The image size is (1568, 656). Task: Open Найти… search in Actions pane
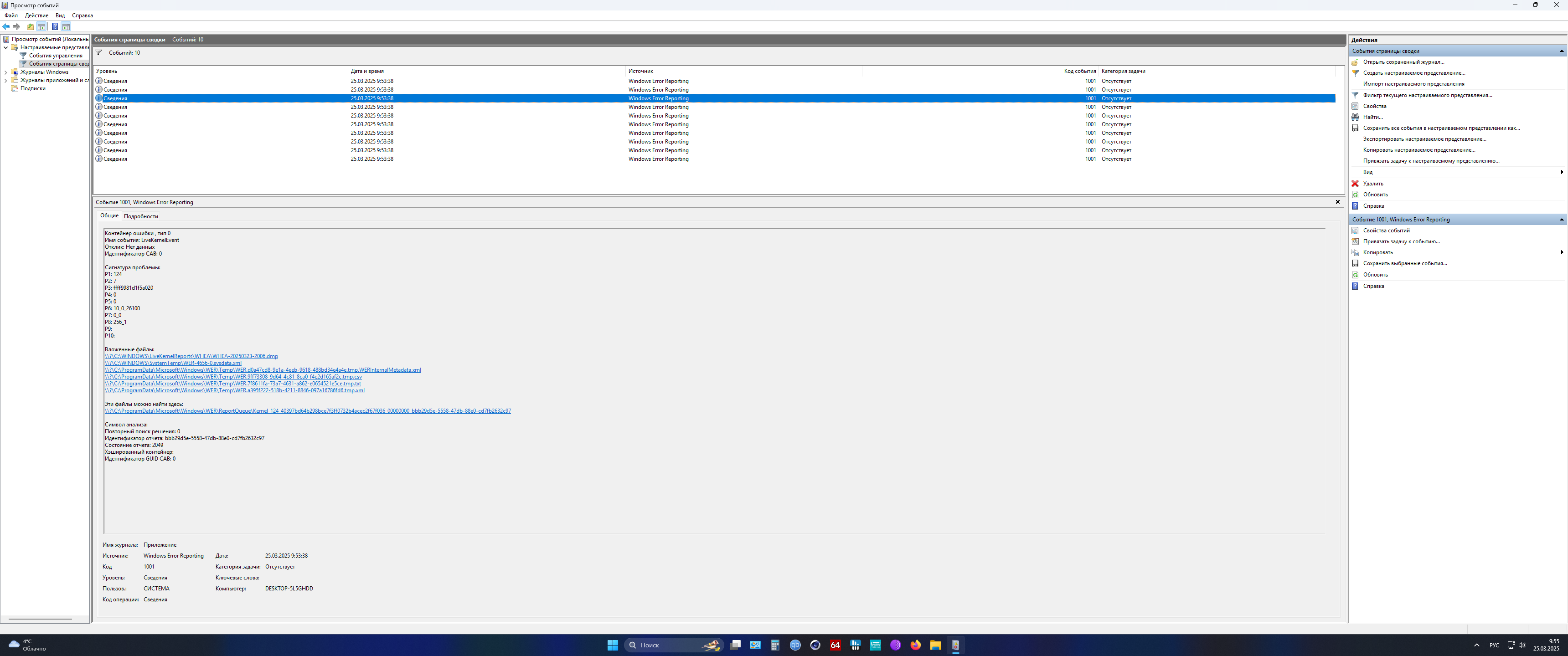click(x=1372, y=117)
